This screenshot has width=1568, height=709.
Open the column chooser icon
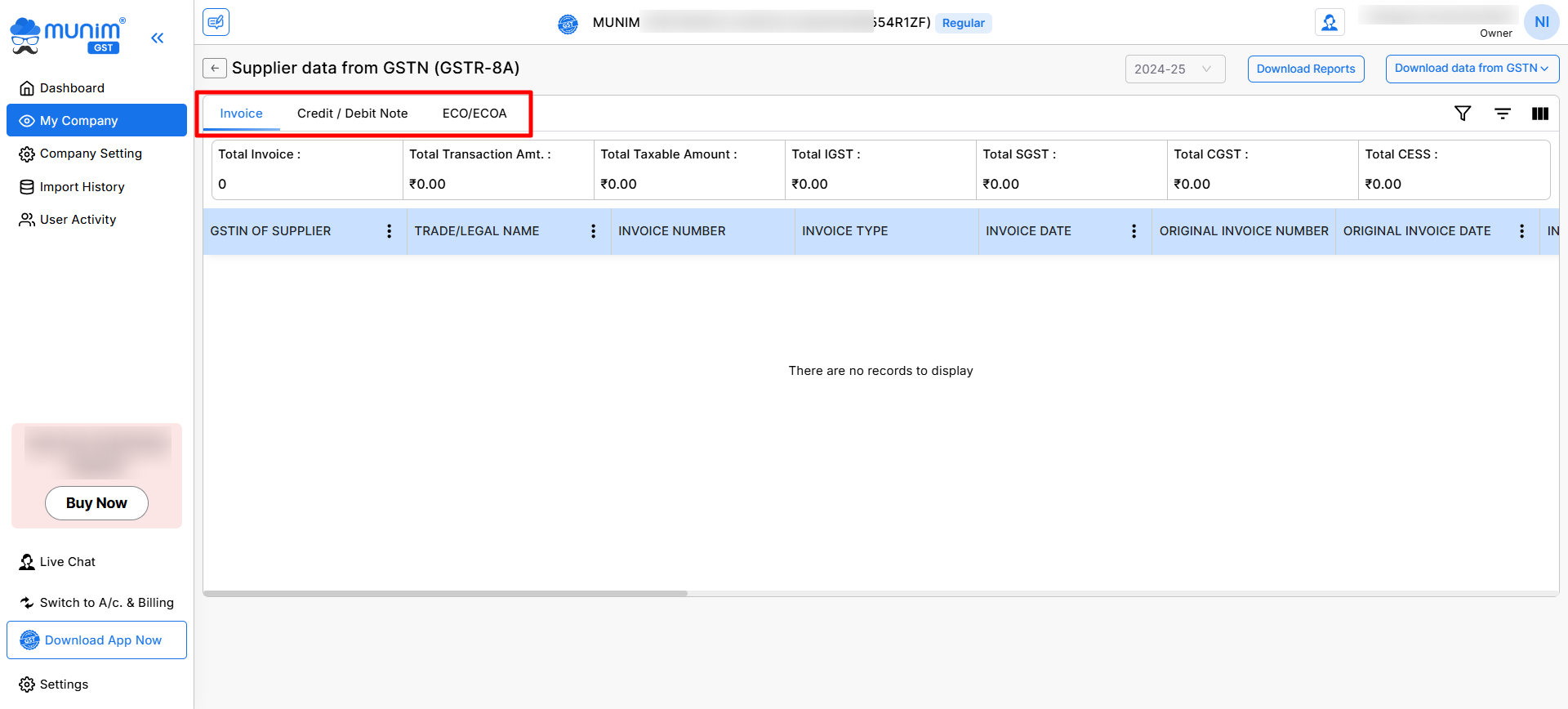coord(1539,114)
